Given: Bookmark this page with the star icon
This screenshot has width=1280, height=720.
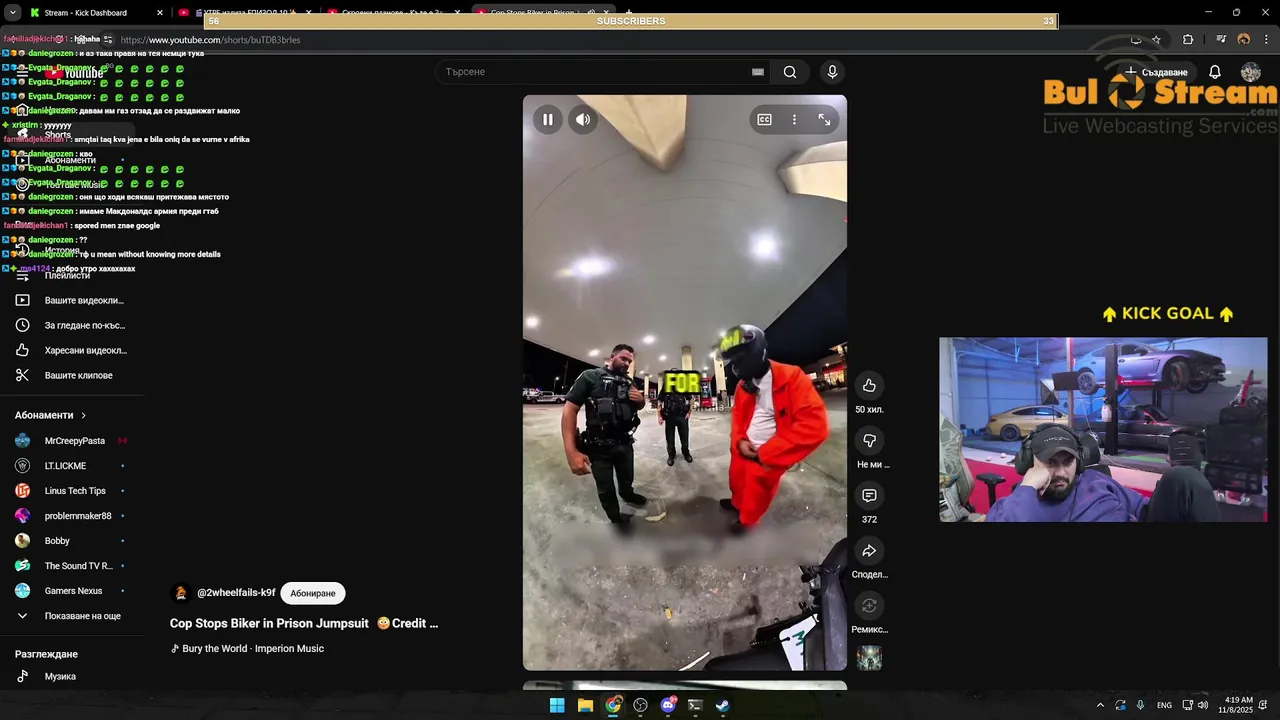Looking at the screenshot, I should click(x=1157, y=40).
